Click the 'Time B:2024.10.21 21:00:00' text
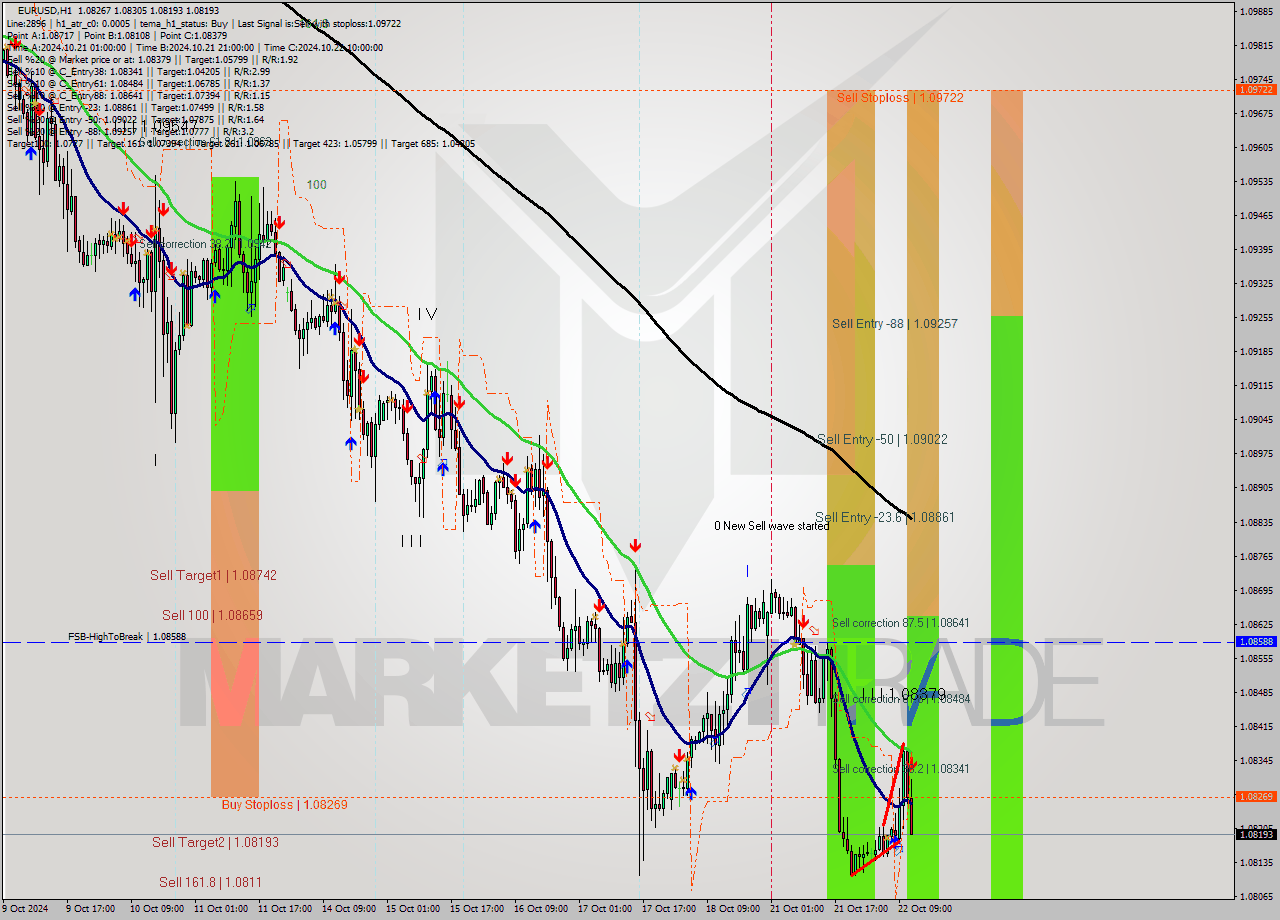1280x920 pixels. coord(195,47)
